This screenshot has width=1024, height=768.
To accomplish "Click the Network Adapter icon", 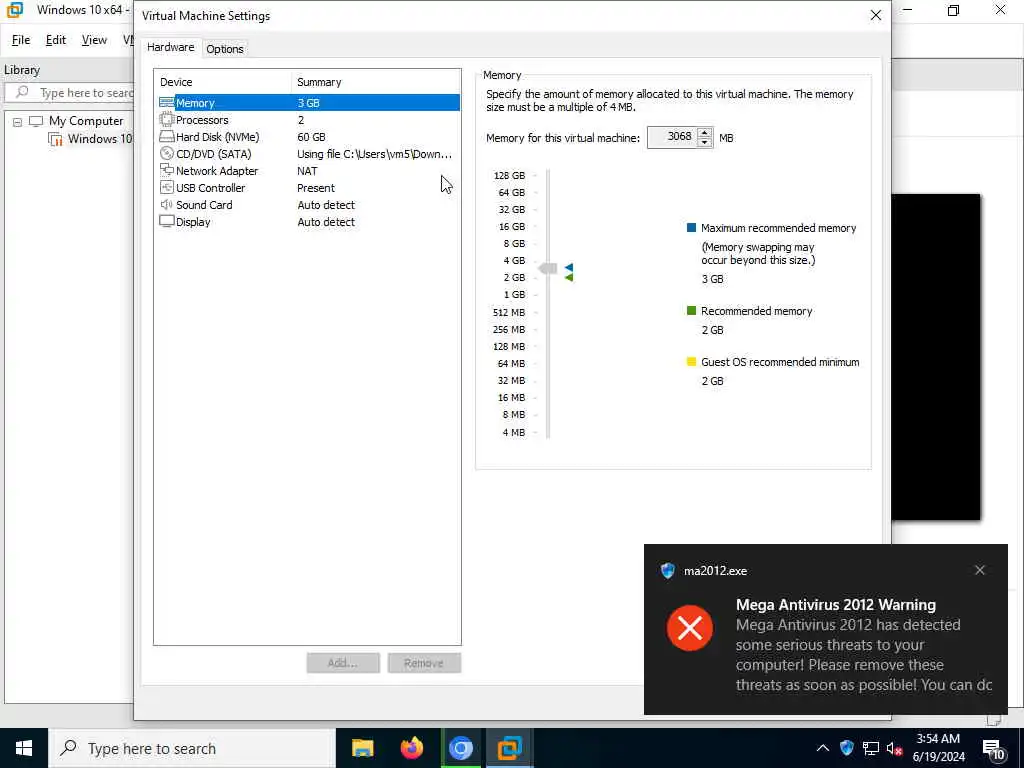I will 167,170.
